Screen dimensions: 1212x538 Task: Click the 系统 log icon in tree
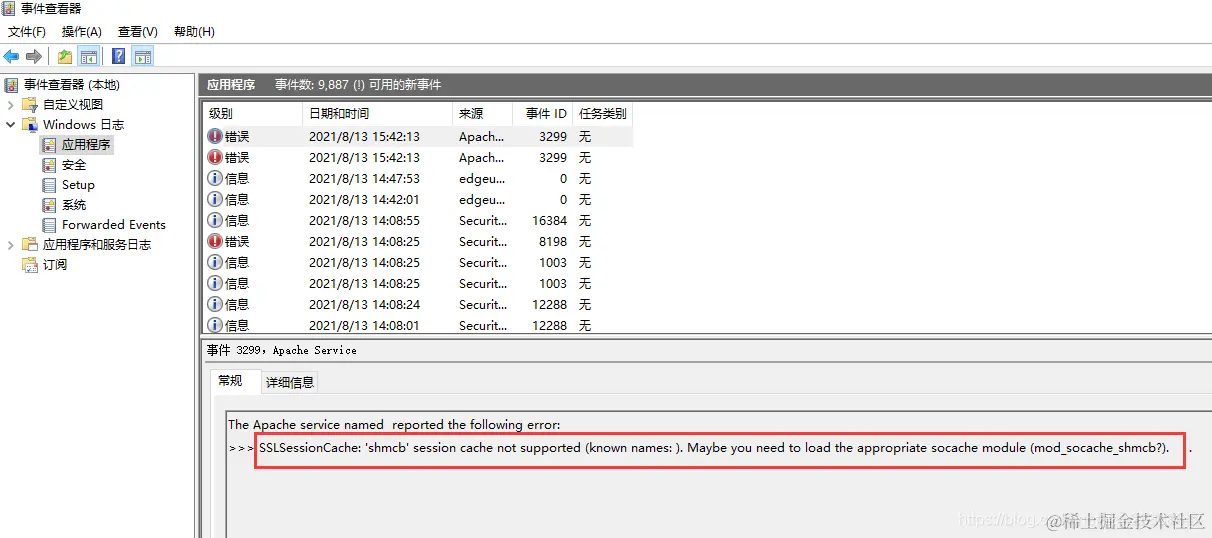coord(49,205)
